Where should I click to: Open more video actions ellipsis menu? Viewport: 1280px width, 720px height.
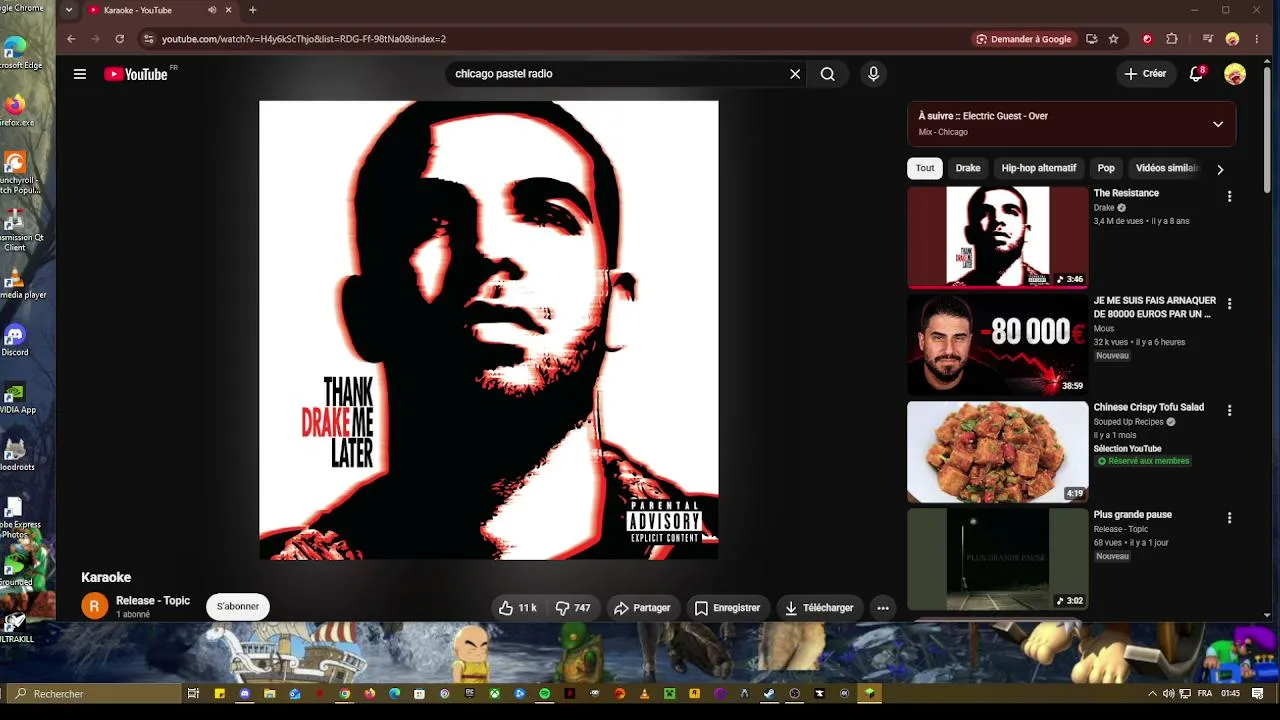(x=883, y=608)
